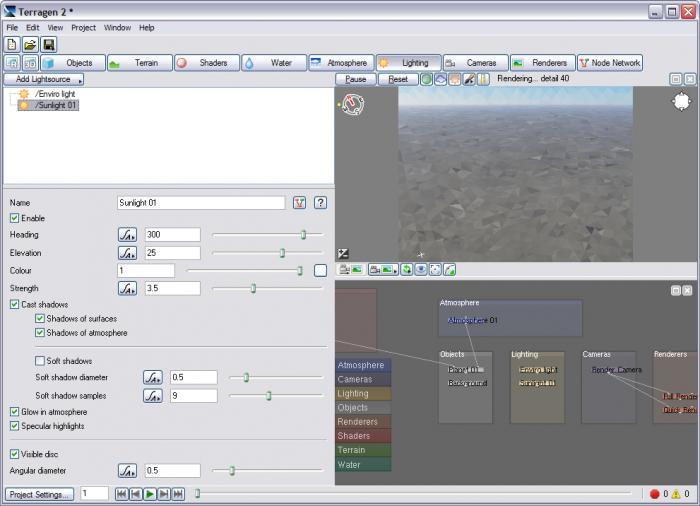Viewport: 700px width, 506px height.
Task: Open the Window menu
Action: pyautogui.click(x=117, y=28)
